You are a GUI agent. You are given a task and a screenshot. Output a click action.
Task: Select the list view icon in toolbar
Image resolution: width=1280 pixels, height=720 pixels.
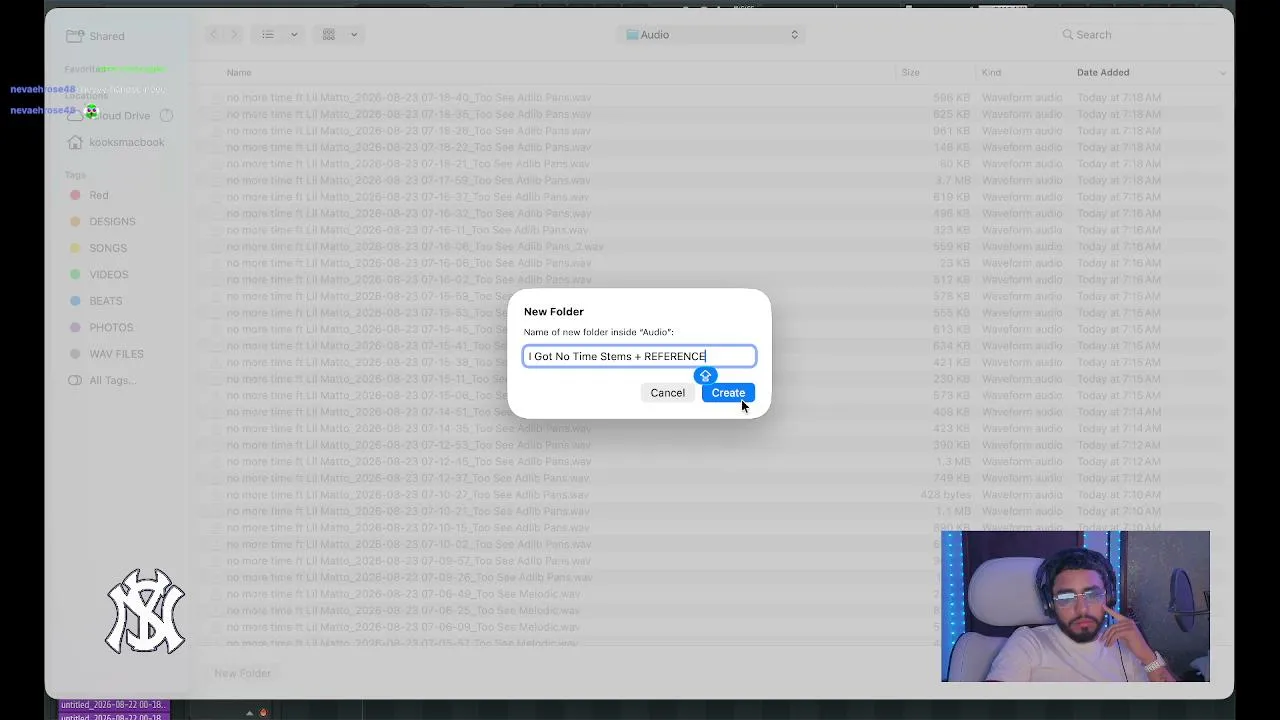click(x=268, y=34)
